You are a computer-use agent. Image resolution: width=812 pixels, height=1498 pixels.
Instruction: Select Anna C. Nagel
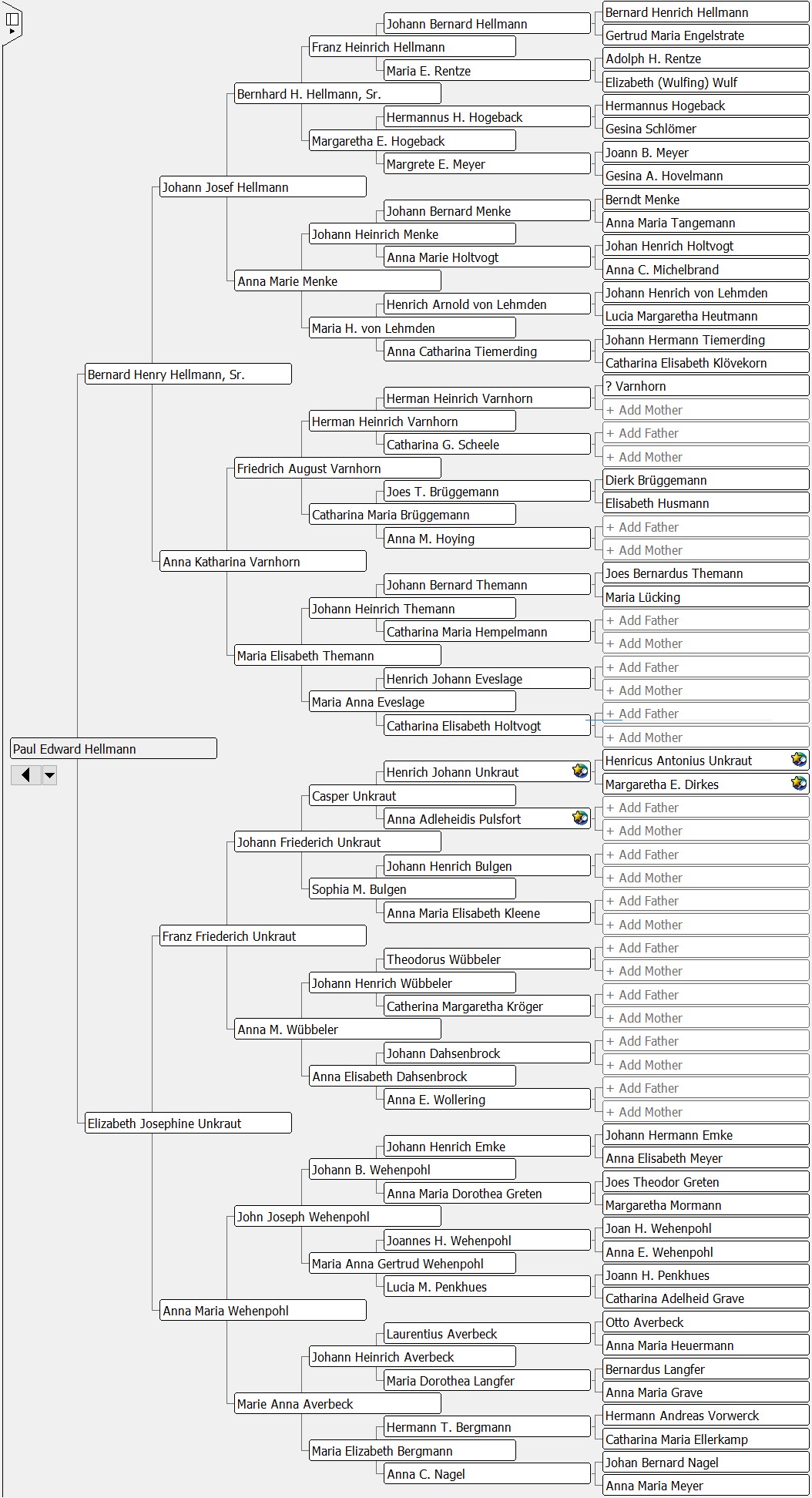pyautogui.click(x=487, y=1473)
